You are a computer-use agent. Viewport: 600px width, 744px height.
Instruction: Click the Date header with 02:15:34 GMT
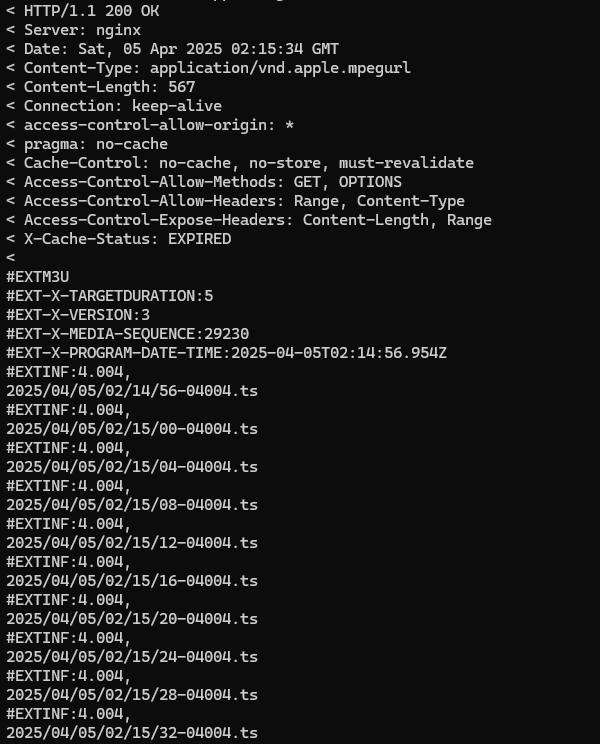[173, 49]
